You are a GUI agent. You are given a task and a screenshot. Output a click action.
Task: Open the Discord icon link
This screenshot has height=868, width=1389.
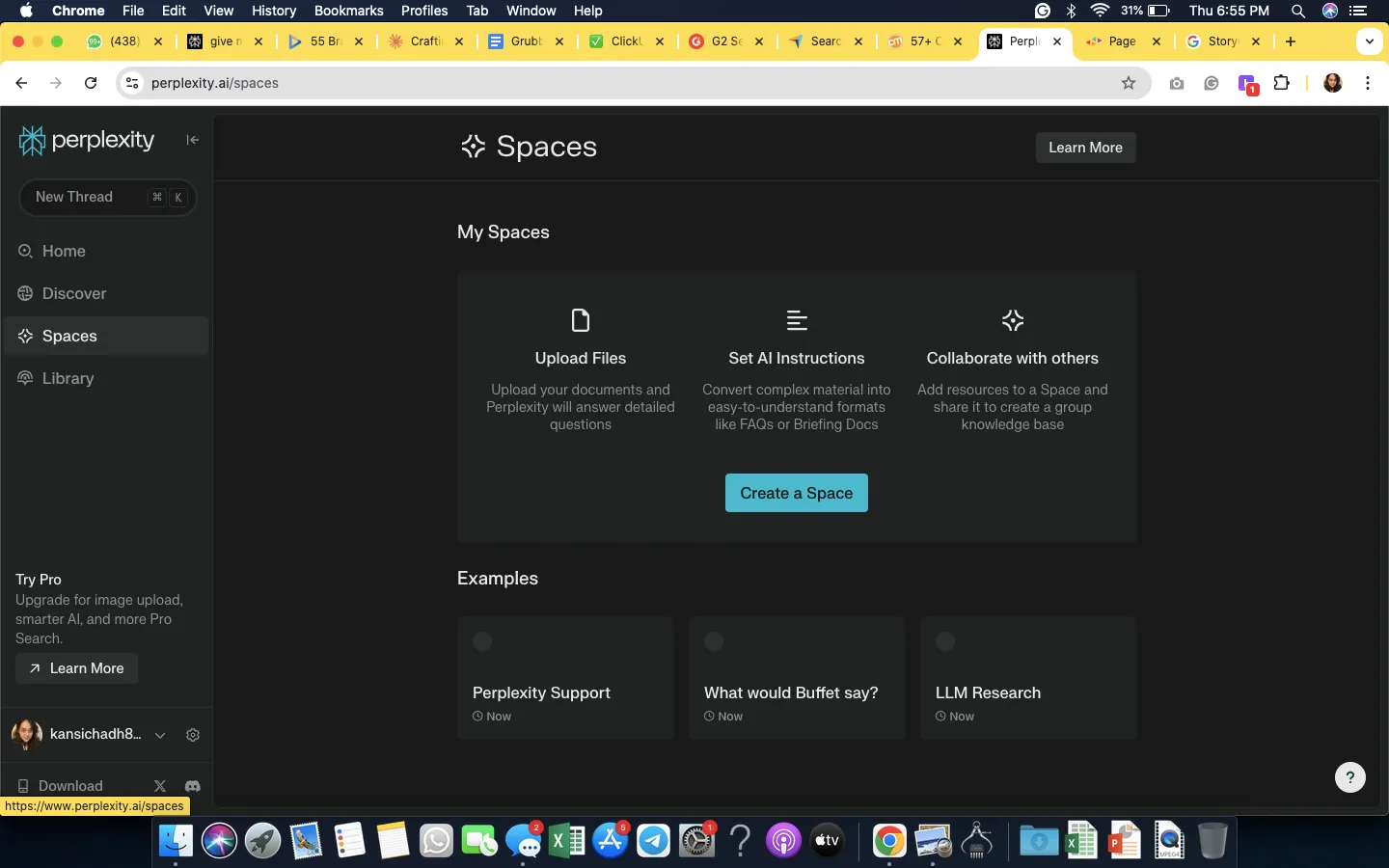[x=193, y=786]
